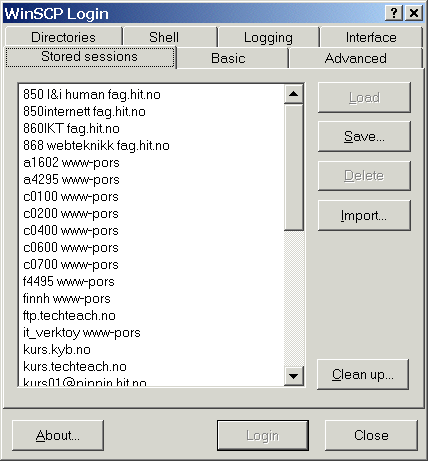Select session '850internett fag.hit.no'
This screenshot has width=428, height=461.
click(151, 111)
